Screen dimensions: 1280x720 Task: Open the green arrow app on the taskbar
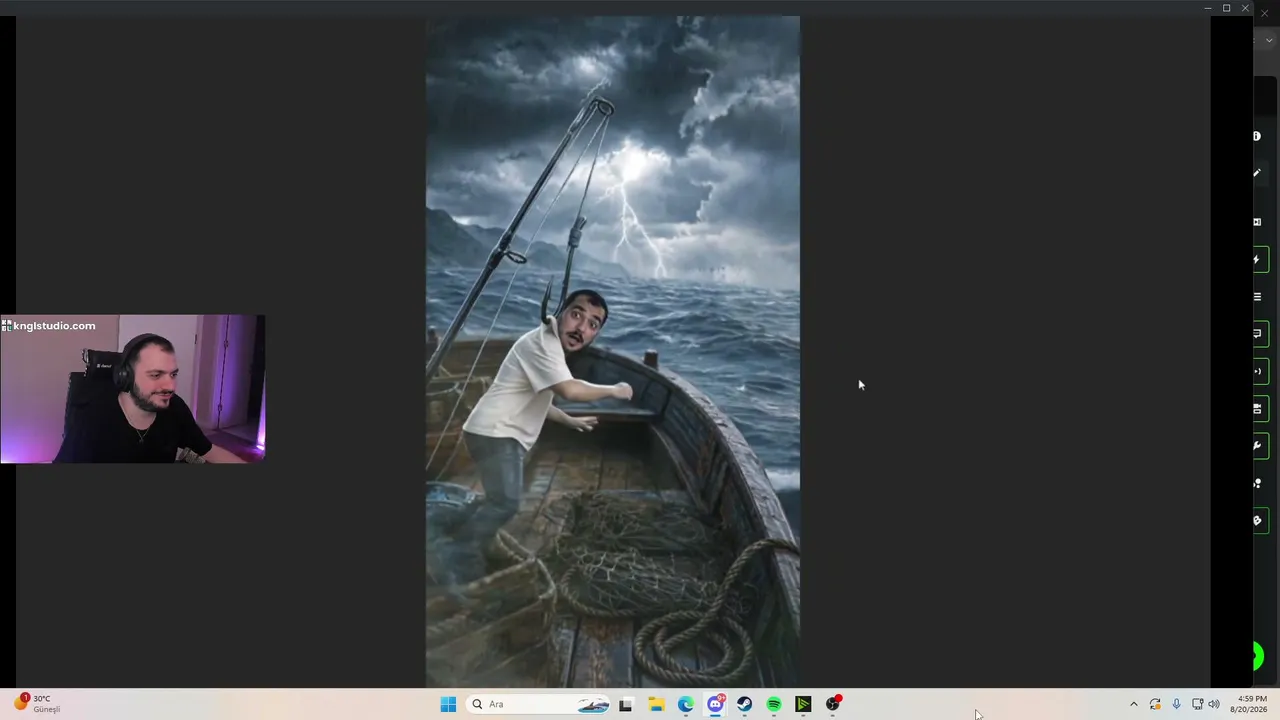[803, 704]
